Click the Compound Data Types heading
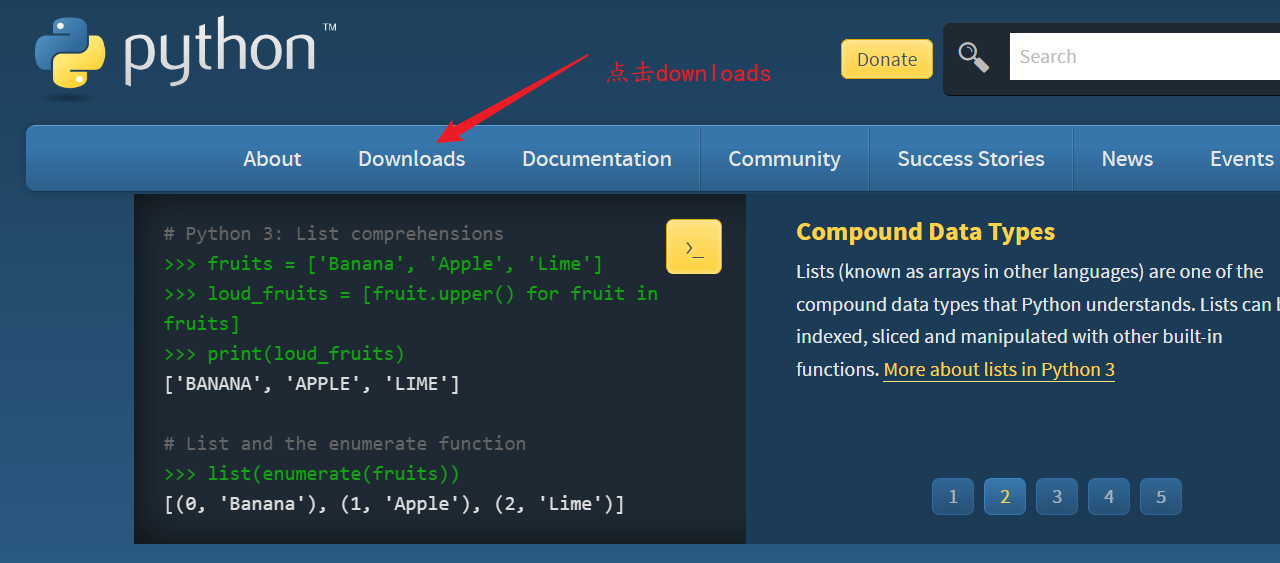Screen dimensions: 1280x563 925,232
